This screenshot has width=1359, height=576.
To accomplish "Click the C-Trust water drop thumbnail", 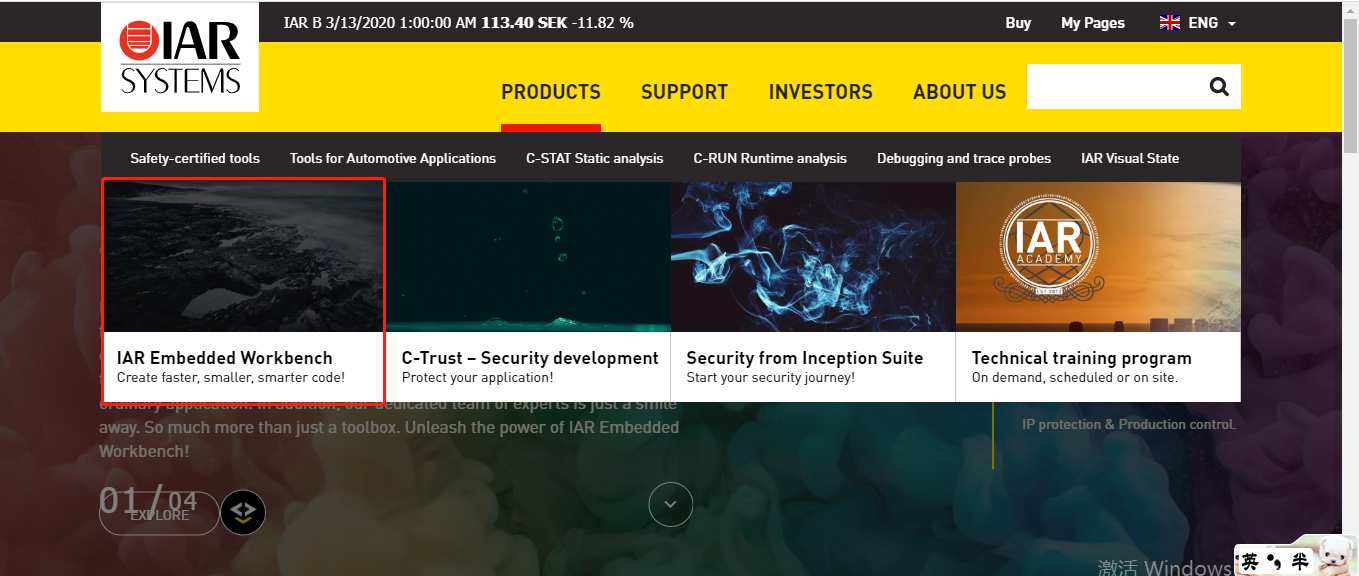I will tap(528, 256).
